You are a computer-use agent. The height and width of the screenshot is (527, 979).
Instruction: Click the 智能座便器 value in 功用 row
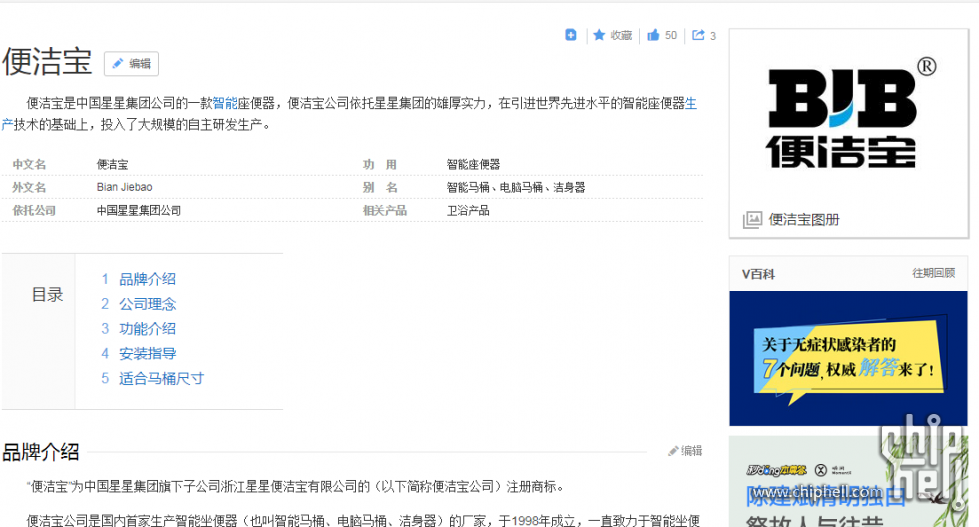tap(473, 164)
